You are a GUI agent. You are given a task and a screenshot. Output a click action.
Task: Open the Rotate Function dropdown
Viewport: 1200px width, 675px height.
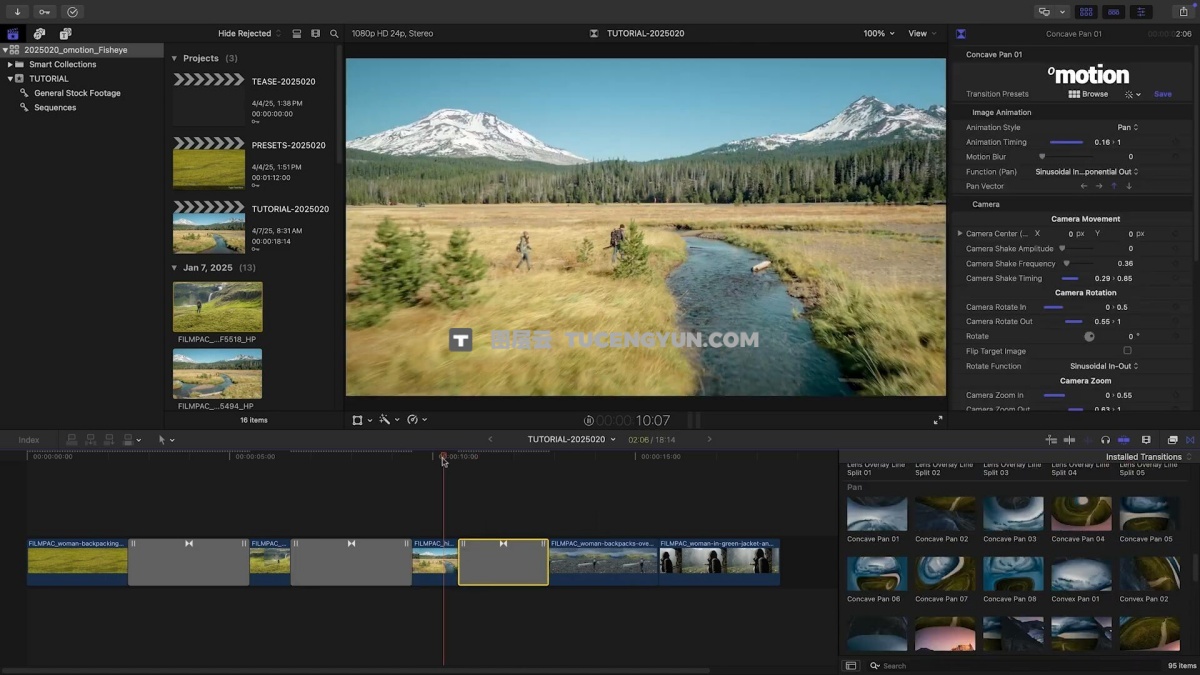pos(1104,366)
